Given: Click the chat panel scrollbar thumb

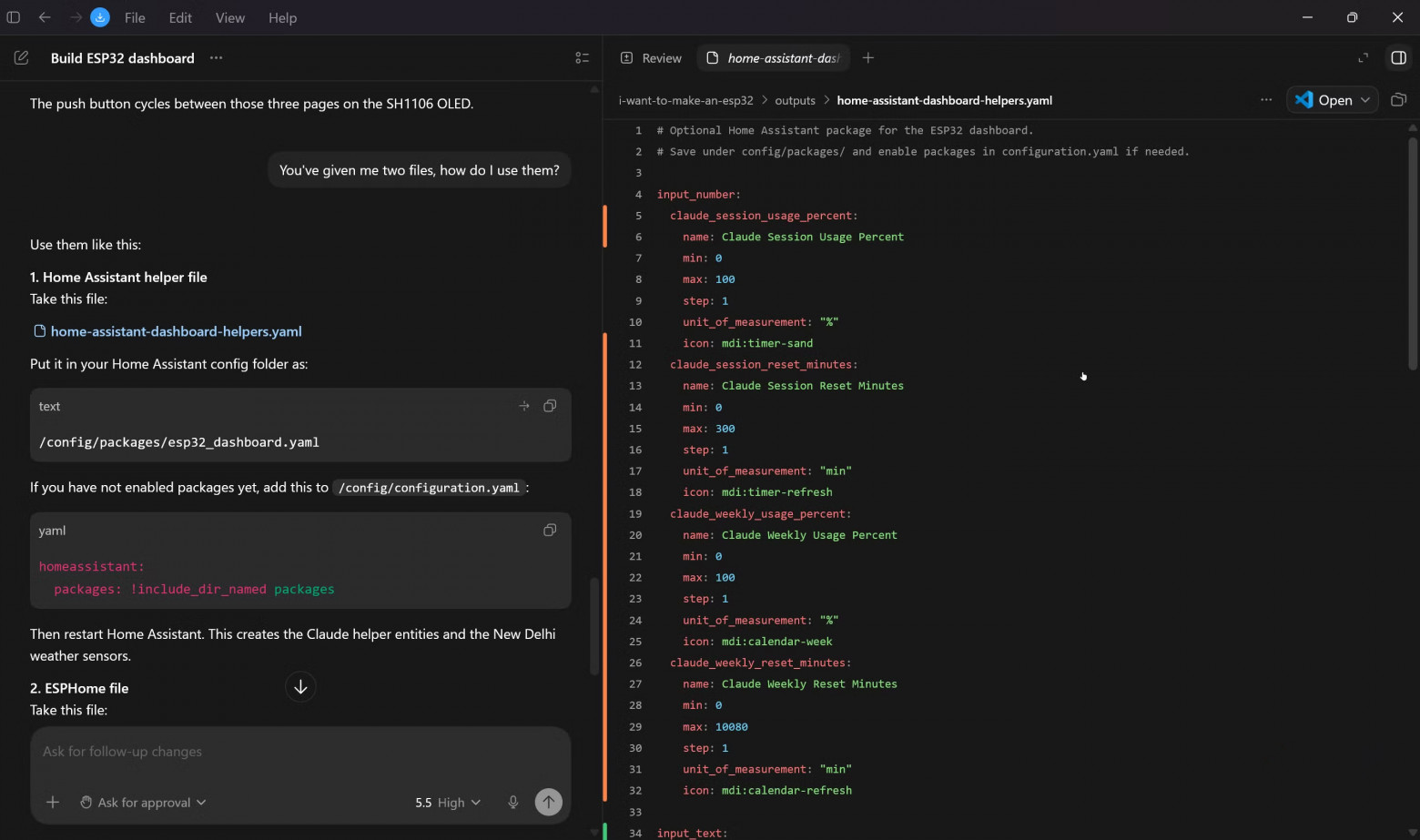Looking at the screenshot, I should tap(594, 626).
